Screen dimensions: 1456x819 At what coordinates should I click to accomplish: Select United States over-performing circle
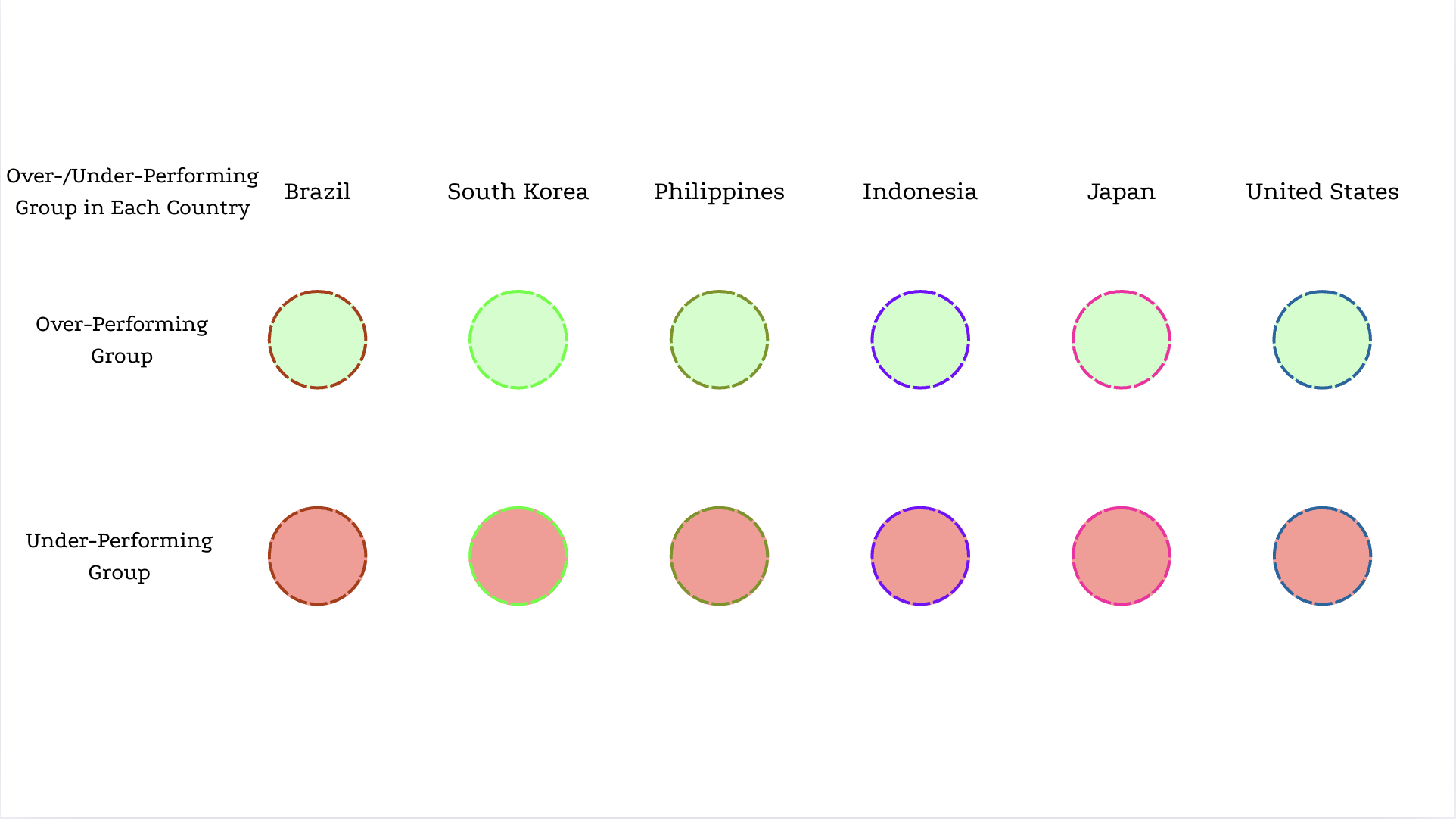tap(1322, 340)
